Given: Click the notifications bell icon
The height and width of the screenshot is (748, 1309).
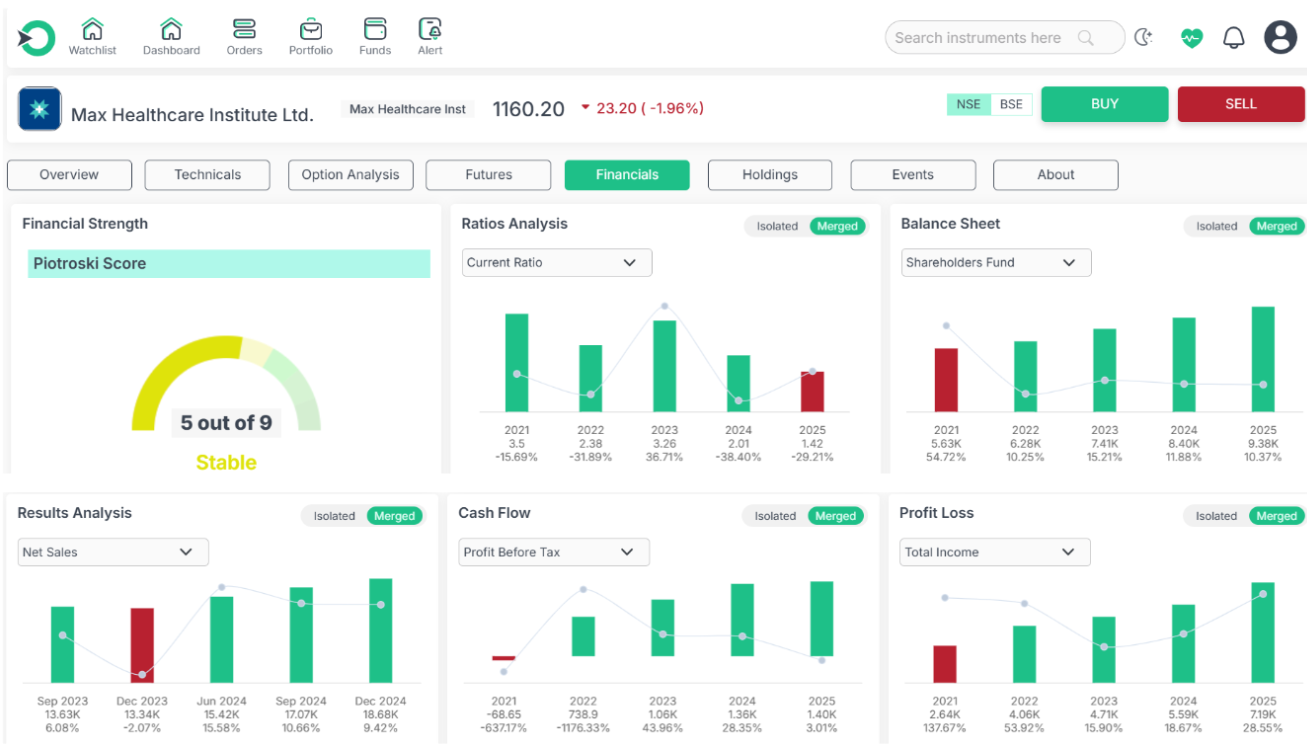Looking at the screenshot, I should pyautogui.click(x=1234, y=38).
